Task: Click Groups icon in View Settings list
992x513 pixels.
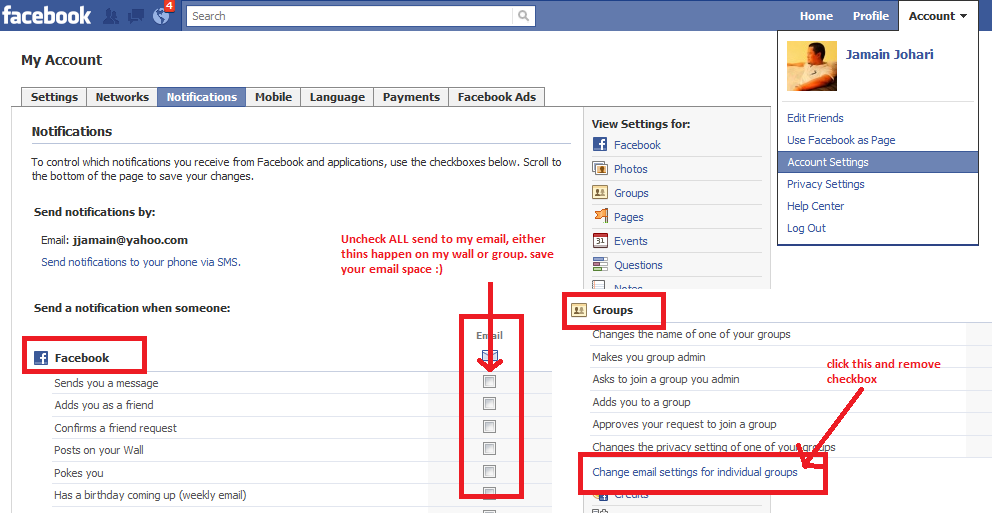Action: pos(600,192)
